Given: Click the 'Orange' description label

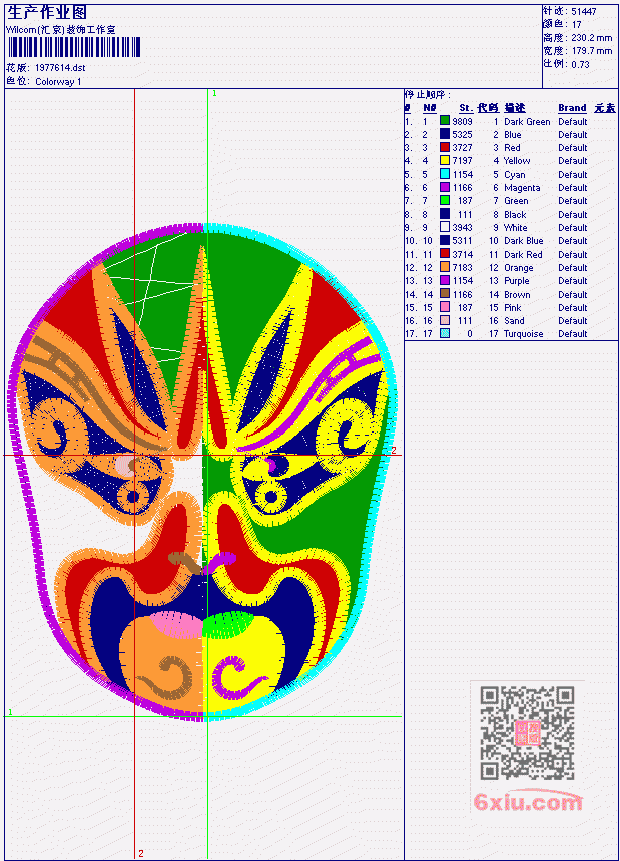Looking at the screenshot, I should click(x=519, y=268).
